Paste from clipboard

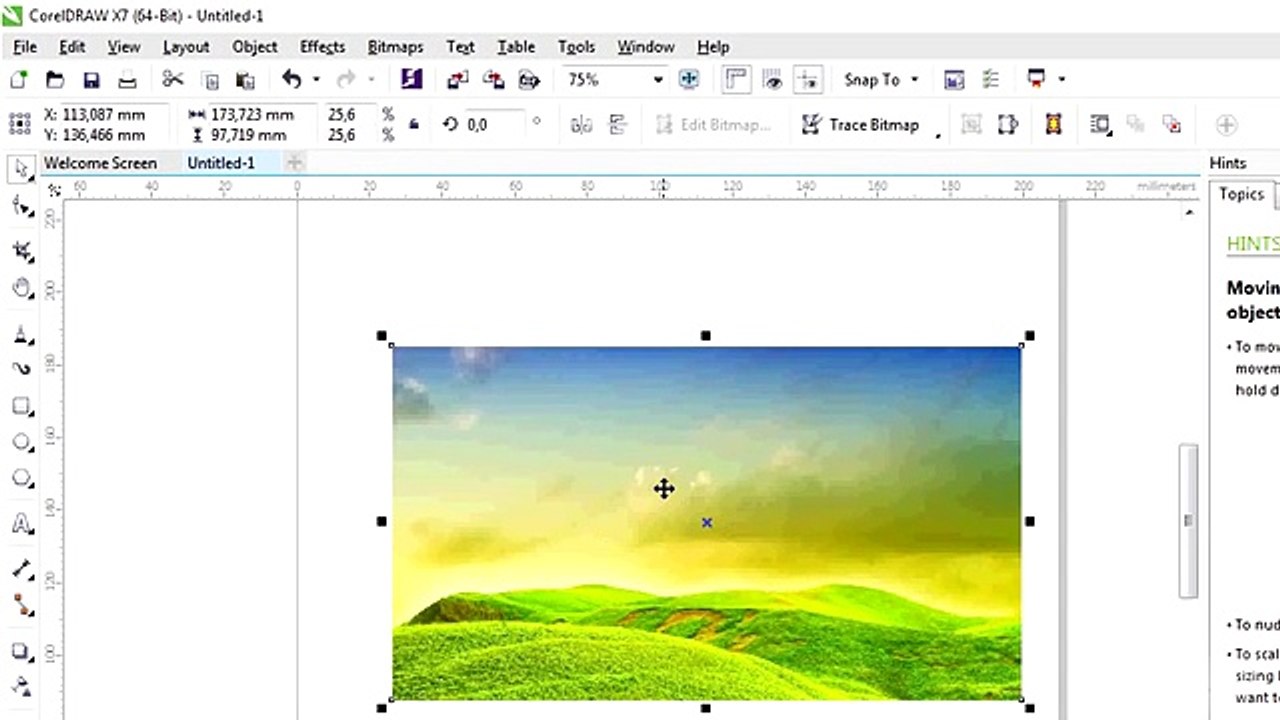point(245,80)
